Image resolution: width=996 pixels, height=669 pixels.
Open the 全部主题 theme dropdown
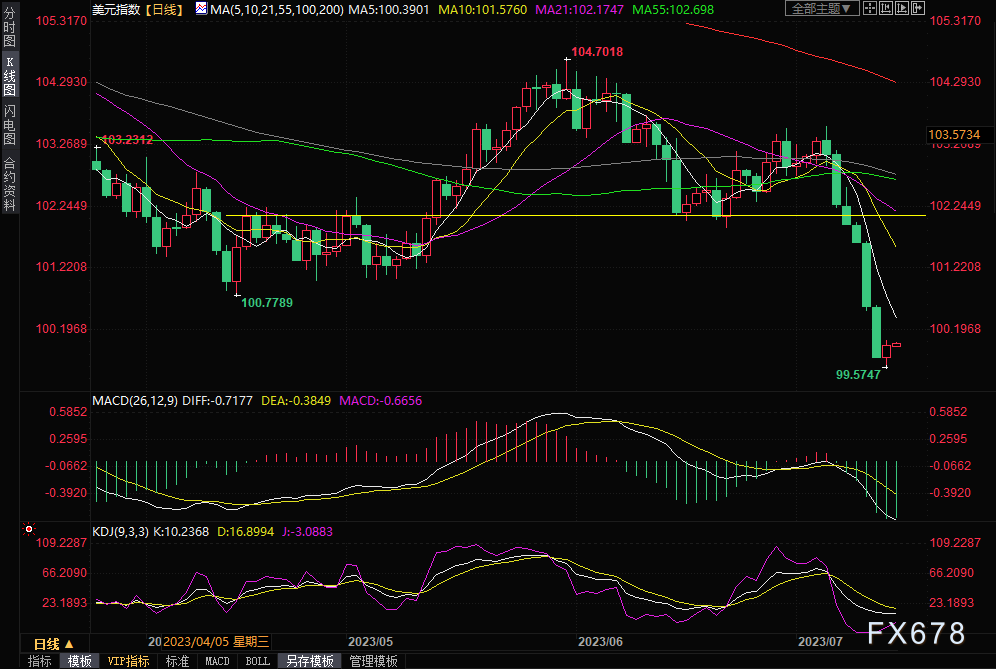[x=822, y=8]
